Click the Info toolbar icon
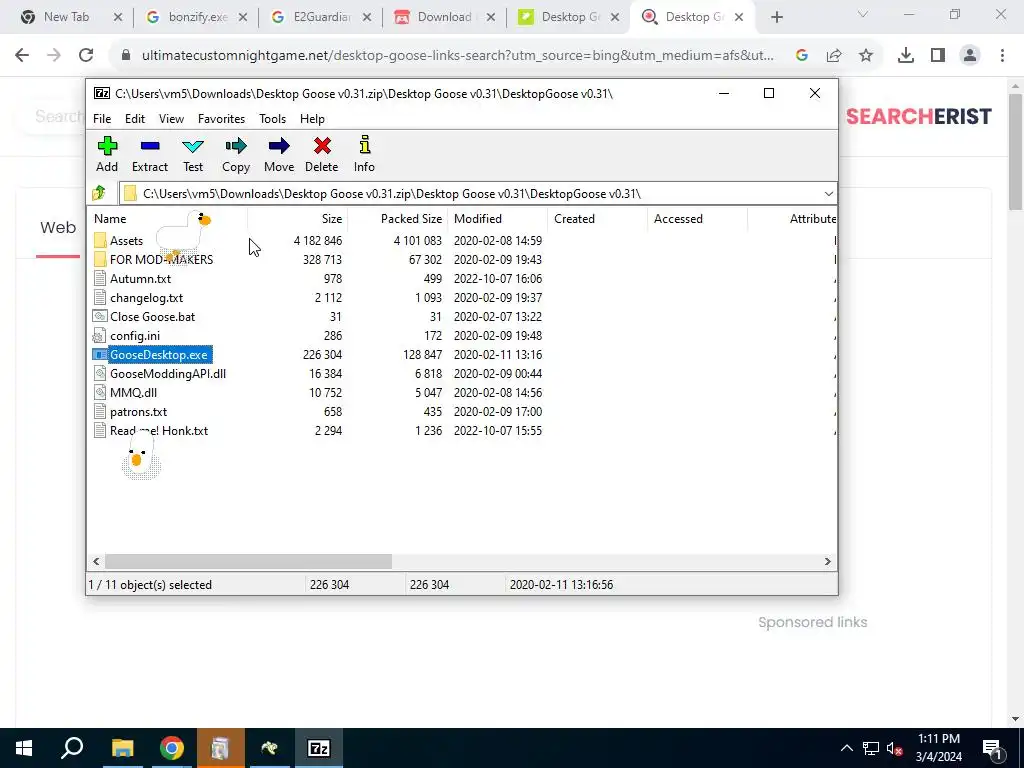 (x=364, y=154)
